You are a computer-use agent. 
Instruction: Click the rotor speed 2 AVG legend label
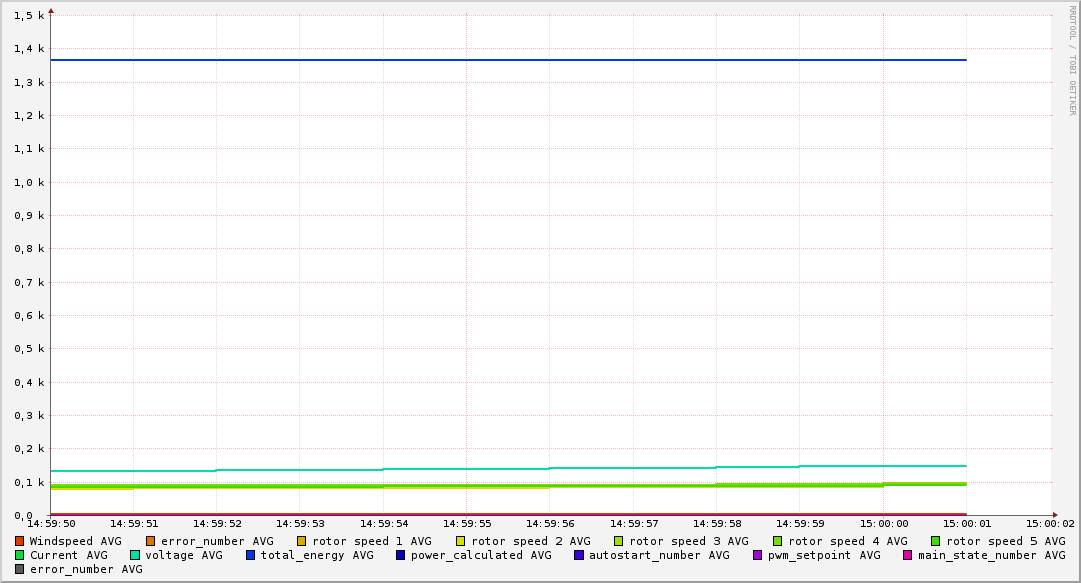click(530, 541)
